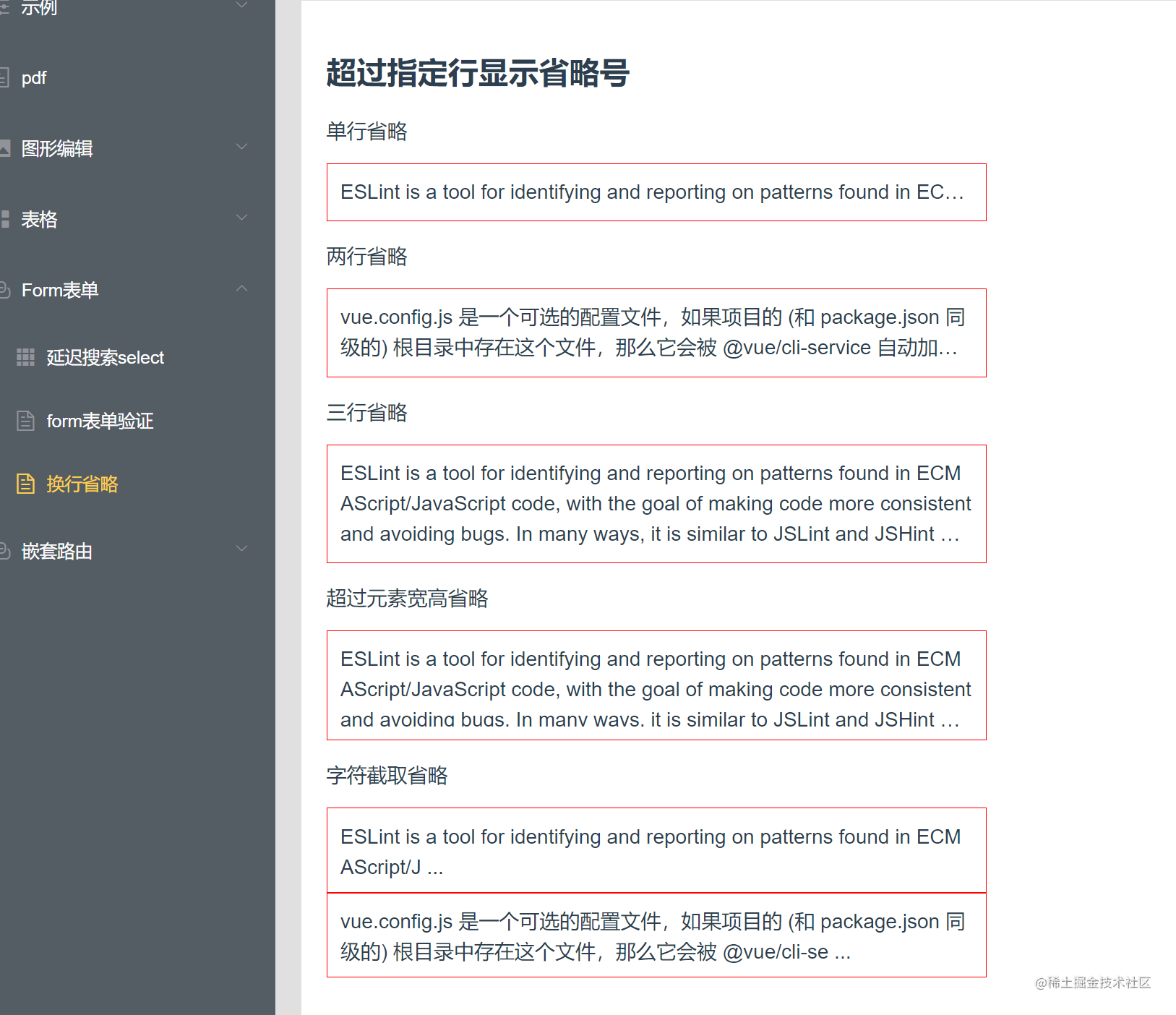Viewport: 1176px width, 1015px height.
Task: Click the document icon beside form表单验证
Action: 26,421
